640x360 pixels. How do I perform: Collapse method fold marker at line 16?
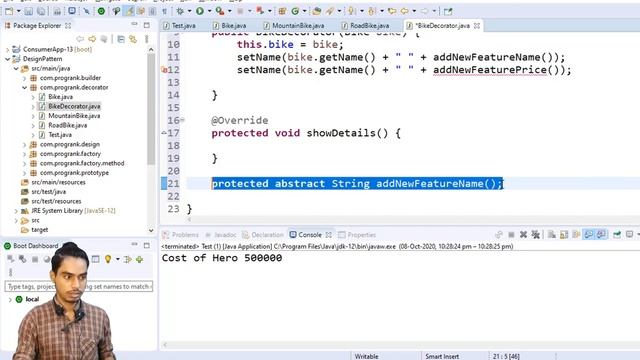coord(182,120)
